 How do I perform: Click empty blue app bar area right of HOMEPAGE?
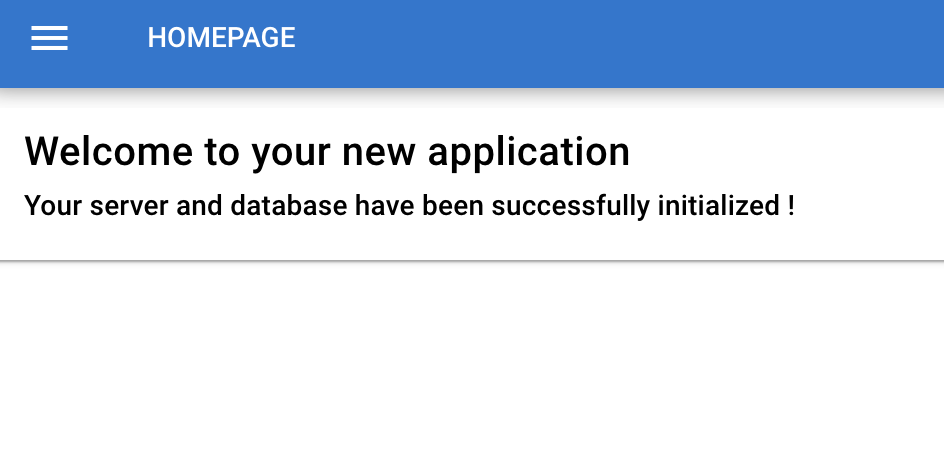620,43
